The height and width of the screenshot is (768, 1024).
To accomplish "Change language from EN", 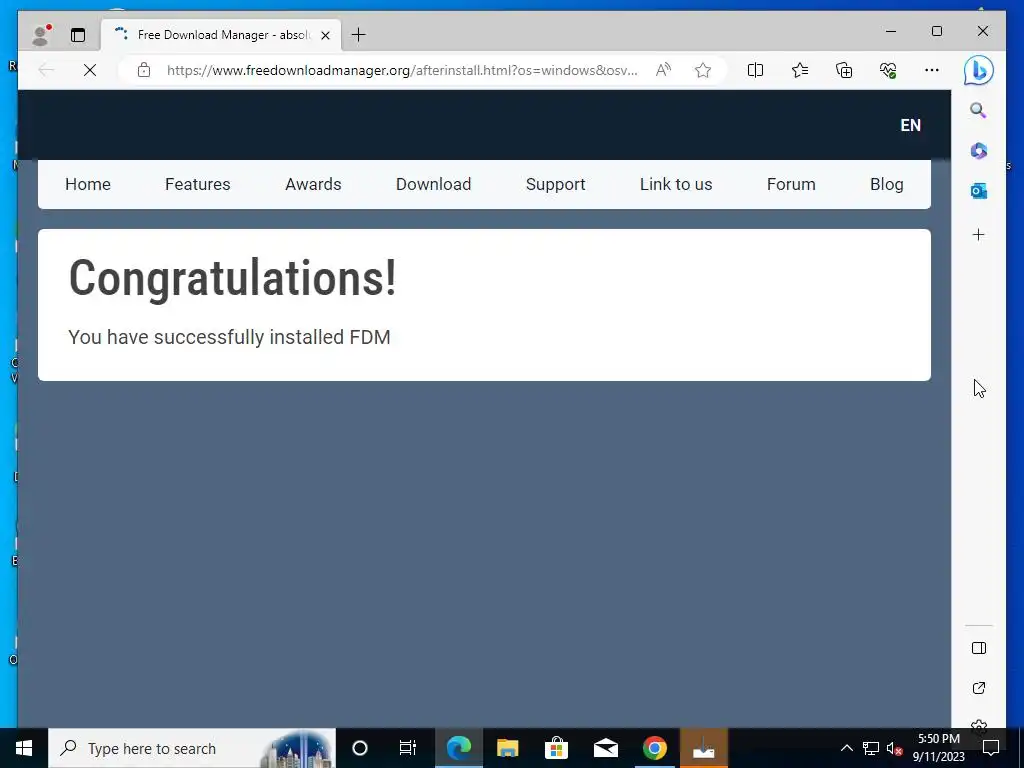I will point(910,125).
